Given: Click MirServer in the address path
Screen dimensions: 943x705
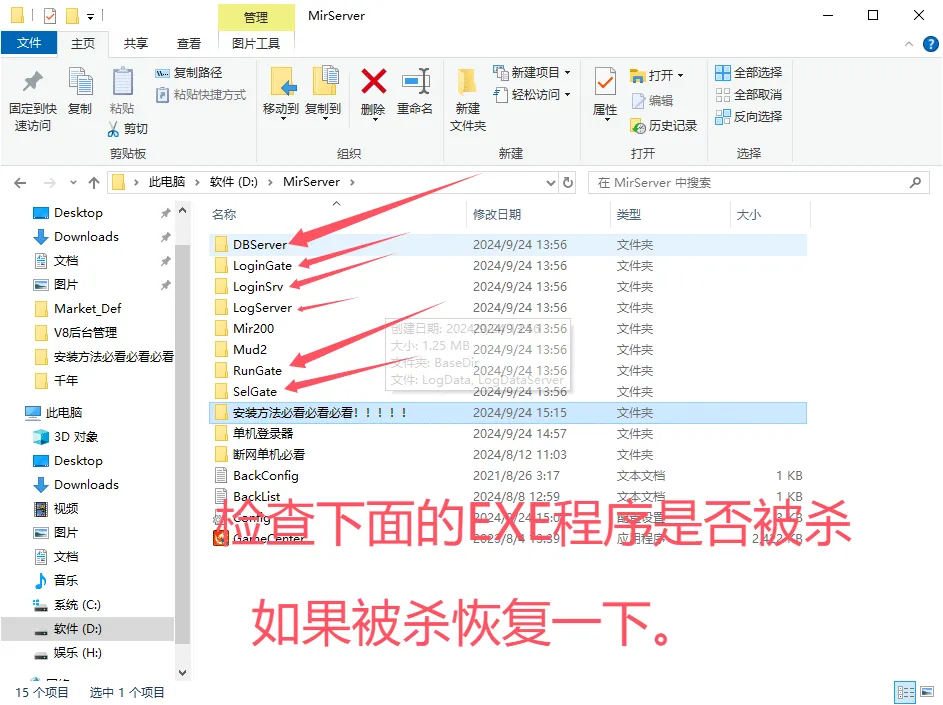Looking at the screenshot, I should coord(312,182).
